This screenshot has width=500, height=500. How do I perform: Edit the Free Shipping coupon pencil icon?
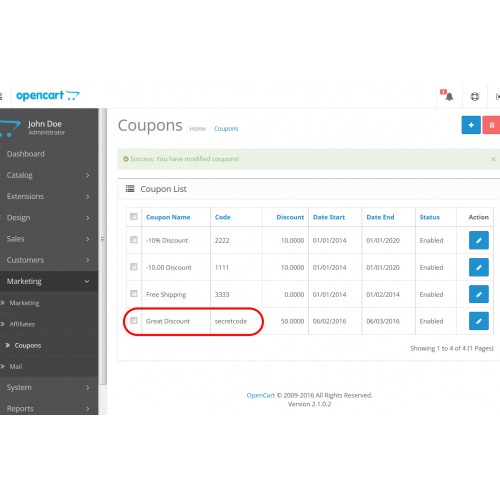click(x=479, y=294)
